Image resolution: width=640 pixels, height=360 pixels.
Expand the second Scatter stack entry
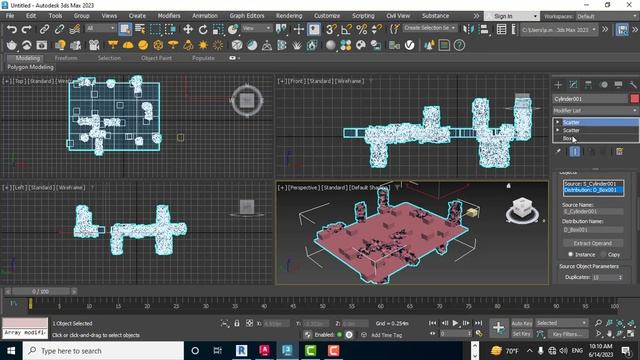coord(558,130)
